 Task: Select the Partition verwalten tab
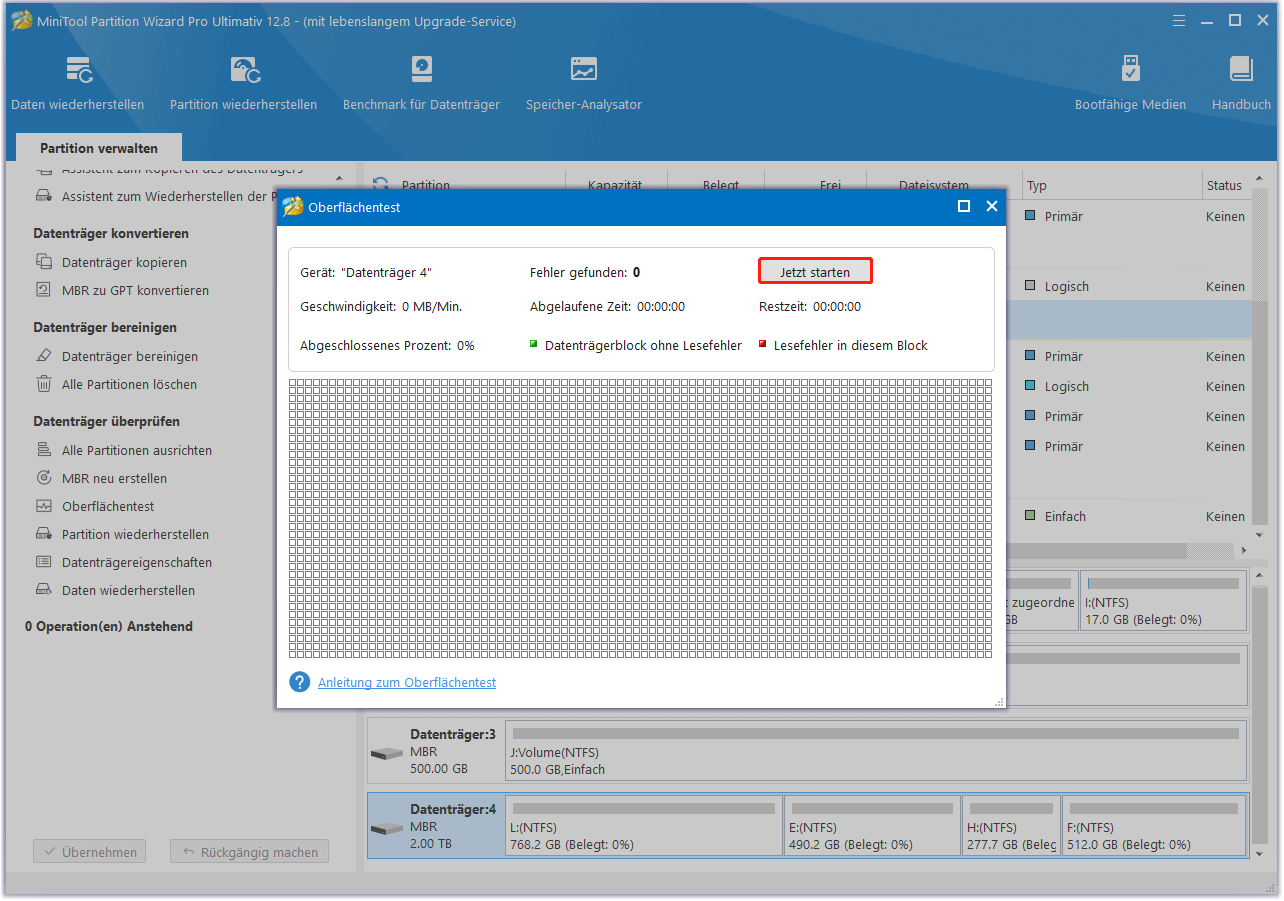(x=99, y=148)
